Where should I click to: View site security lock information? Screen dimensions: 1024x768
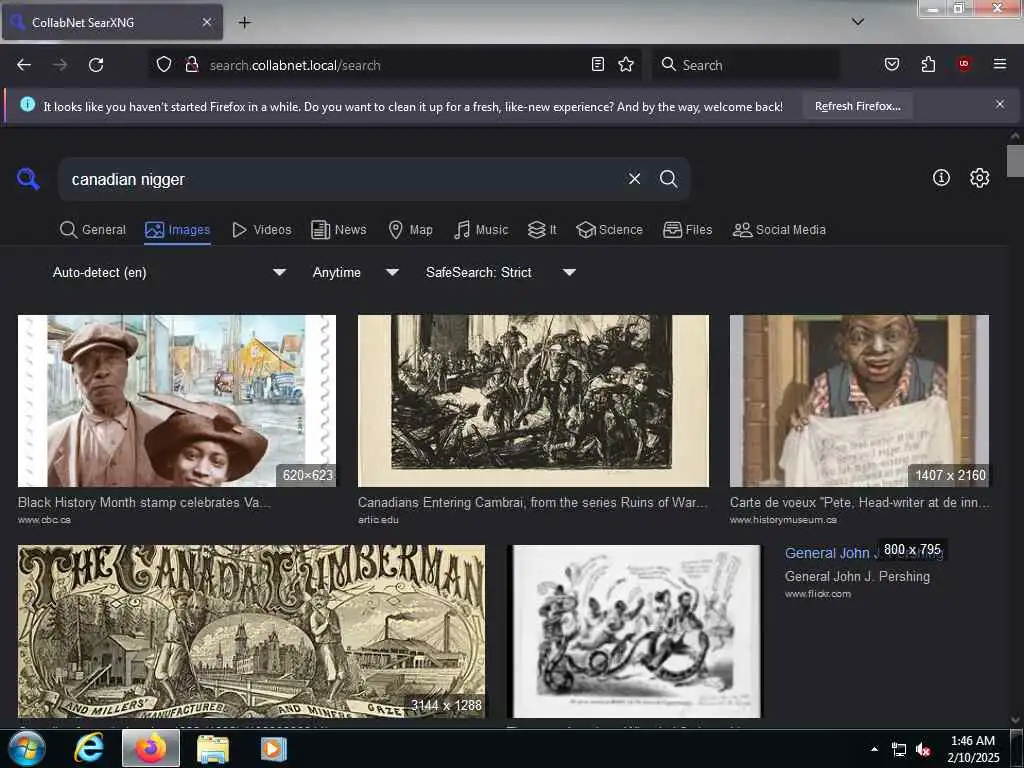(x=192, y=65)
